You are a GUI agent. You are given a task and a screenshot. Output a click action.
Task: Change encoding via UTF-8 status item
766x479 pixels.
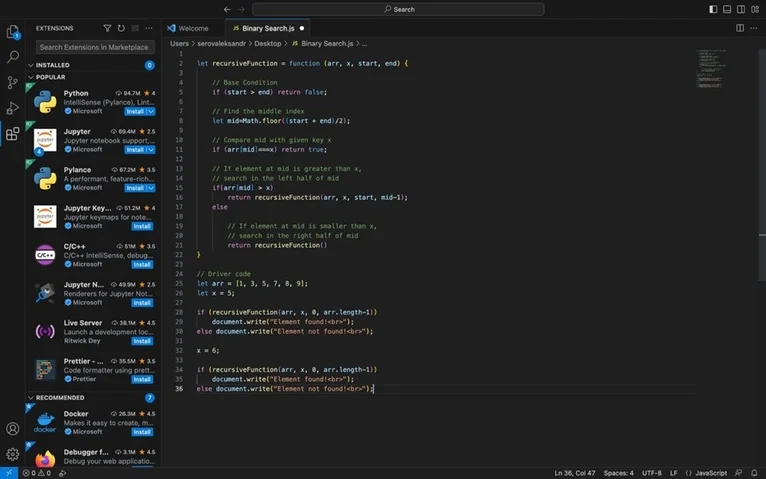point(652,473)
